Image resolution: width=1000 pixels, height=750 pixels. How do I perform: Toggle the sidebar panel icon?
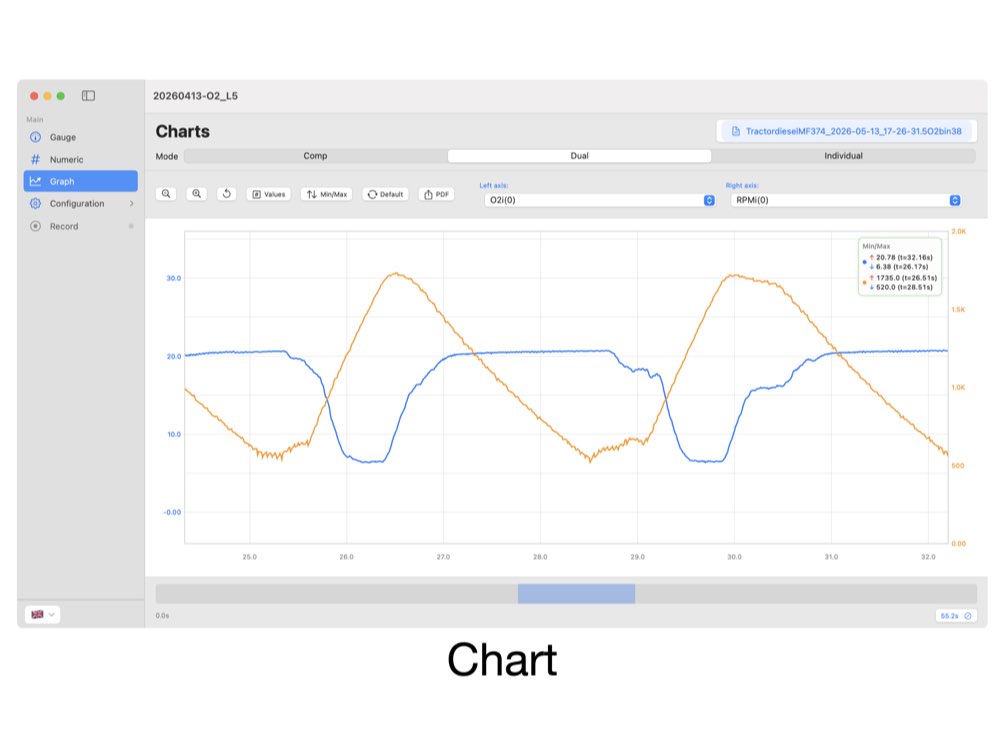pyautogui.click(x=88, y=96)
